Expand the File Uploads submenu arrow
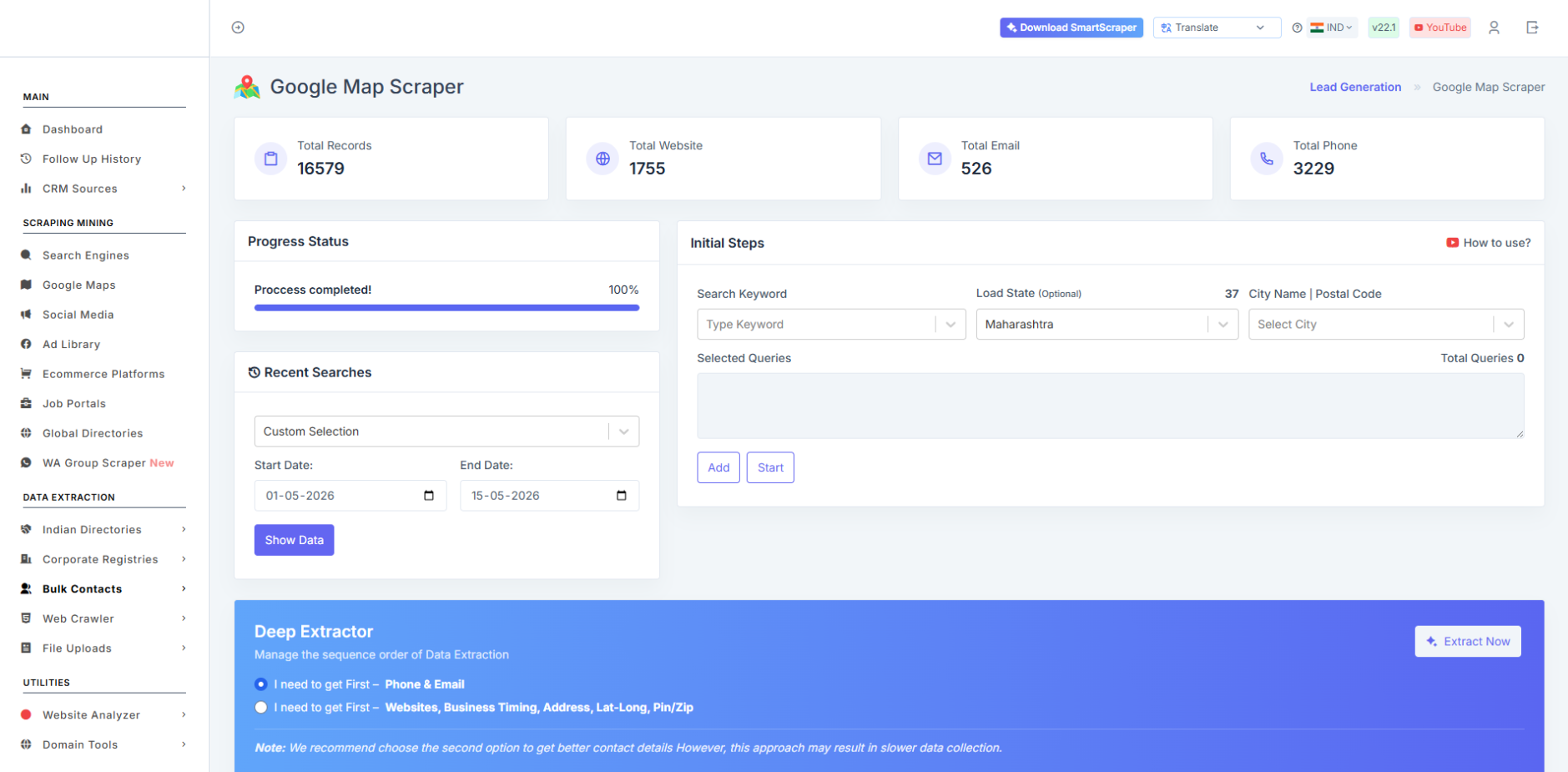The height and width of the screenshot is (772, 1568). tap(184, 648)
